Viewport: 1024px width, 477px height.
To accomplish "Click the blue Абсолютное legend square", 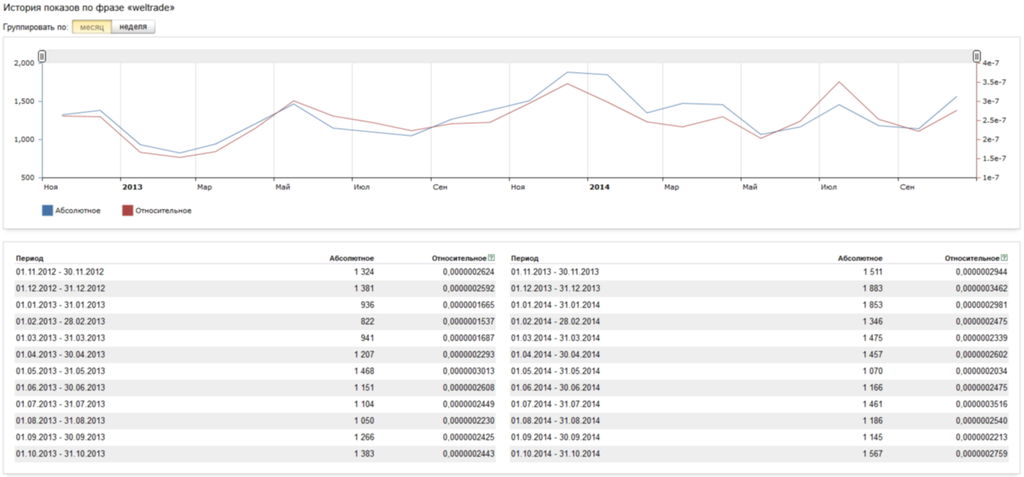I will (x=47, y=211).
